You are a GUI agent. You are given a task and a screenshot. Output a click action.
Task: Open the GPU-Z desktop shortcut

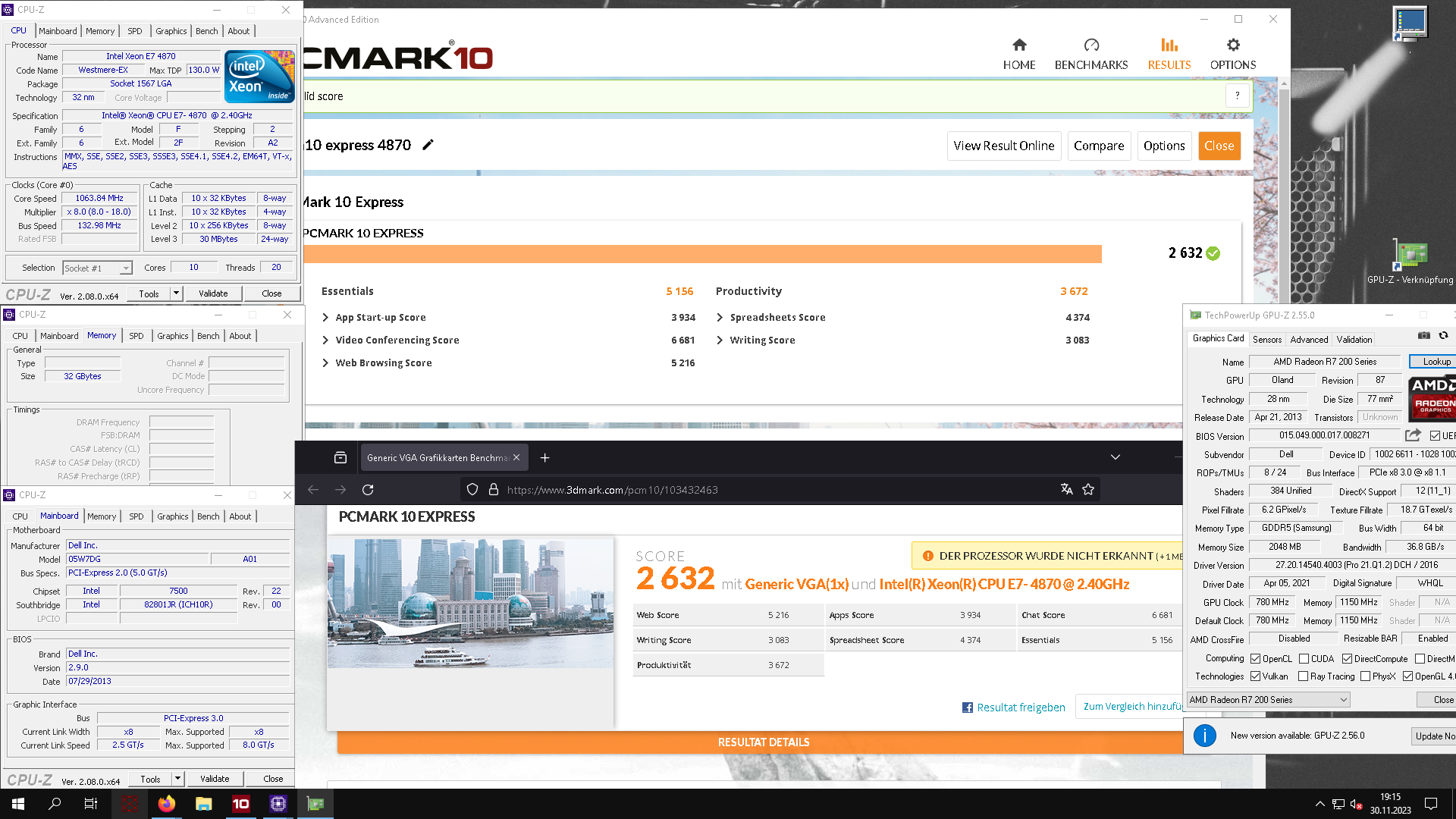pyautogui.click(x=1410, y=261)
